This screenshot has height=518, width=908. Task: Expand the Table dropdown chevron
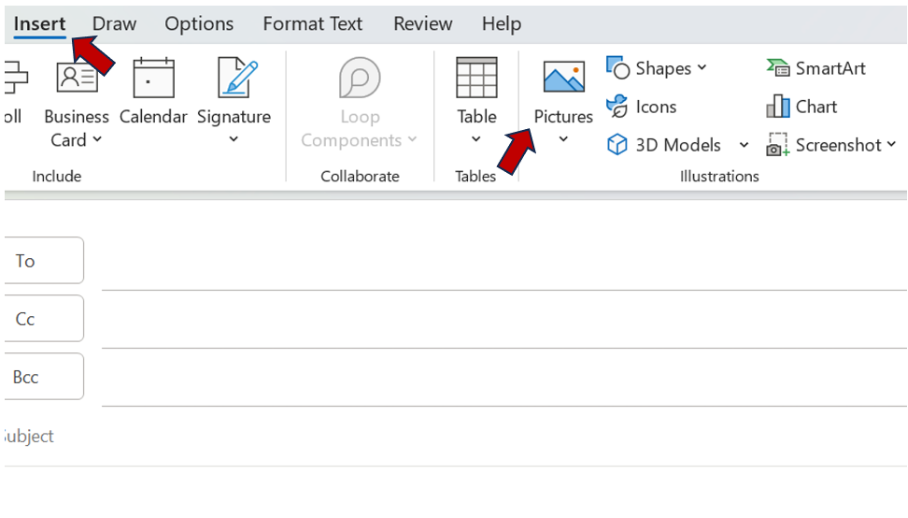476,140
